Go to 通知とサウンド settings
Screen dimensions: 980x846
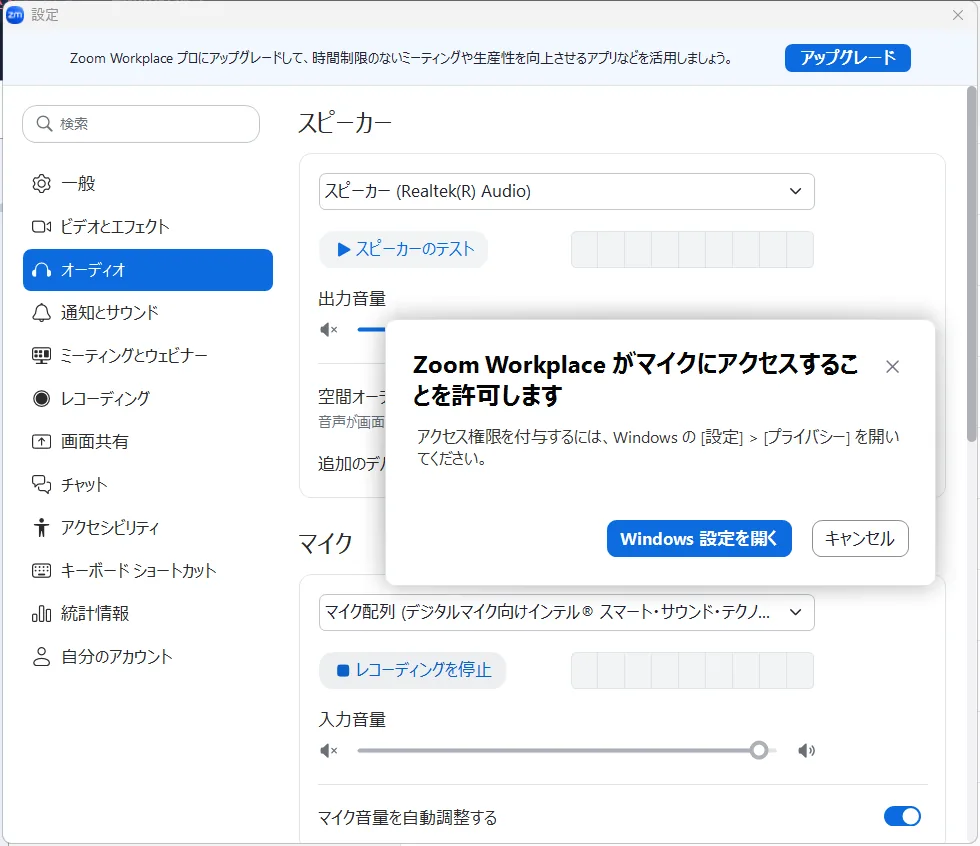pos(148,312)
